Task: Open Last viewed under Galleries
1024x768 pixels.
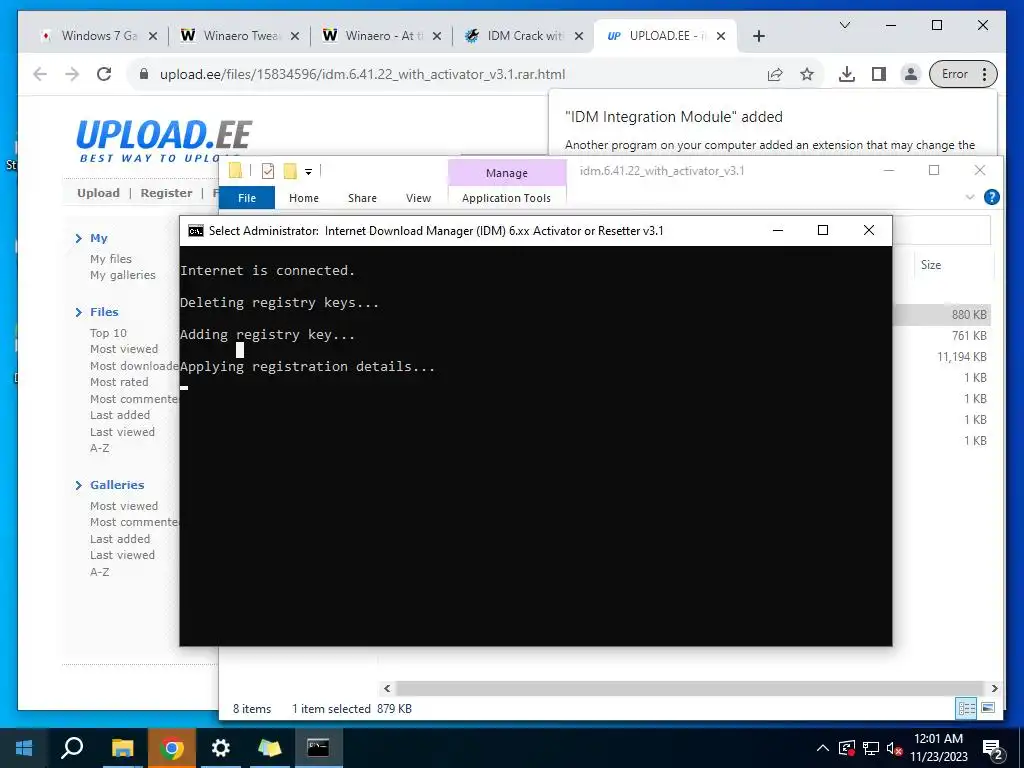Action: [123, 555]
